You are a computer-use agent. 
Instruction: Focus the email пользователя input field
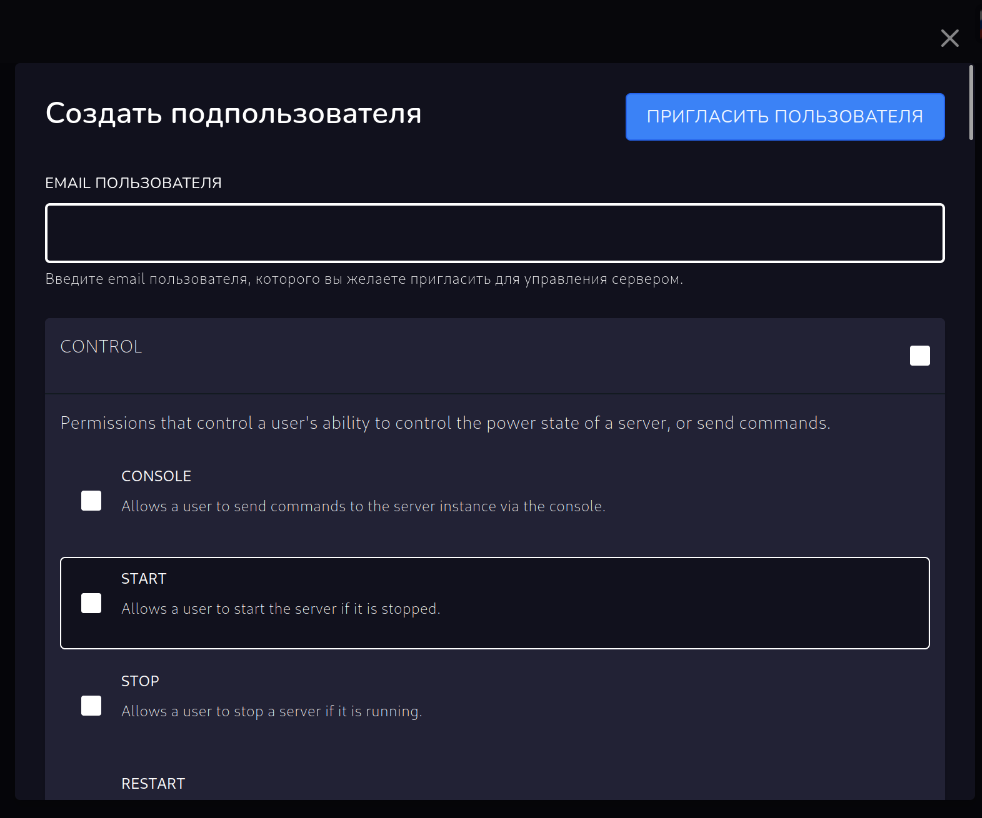coord(494,233)
